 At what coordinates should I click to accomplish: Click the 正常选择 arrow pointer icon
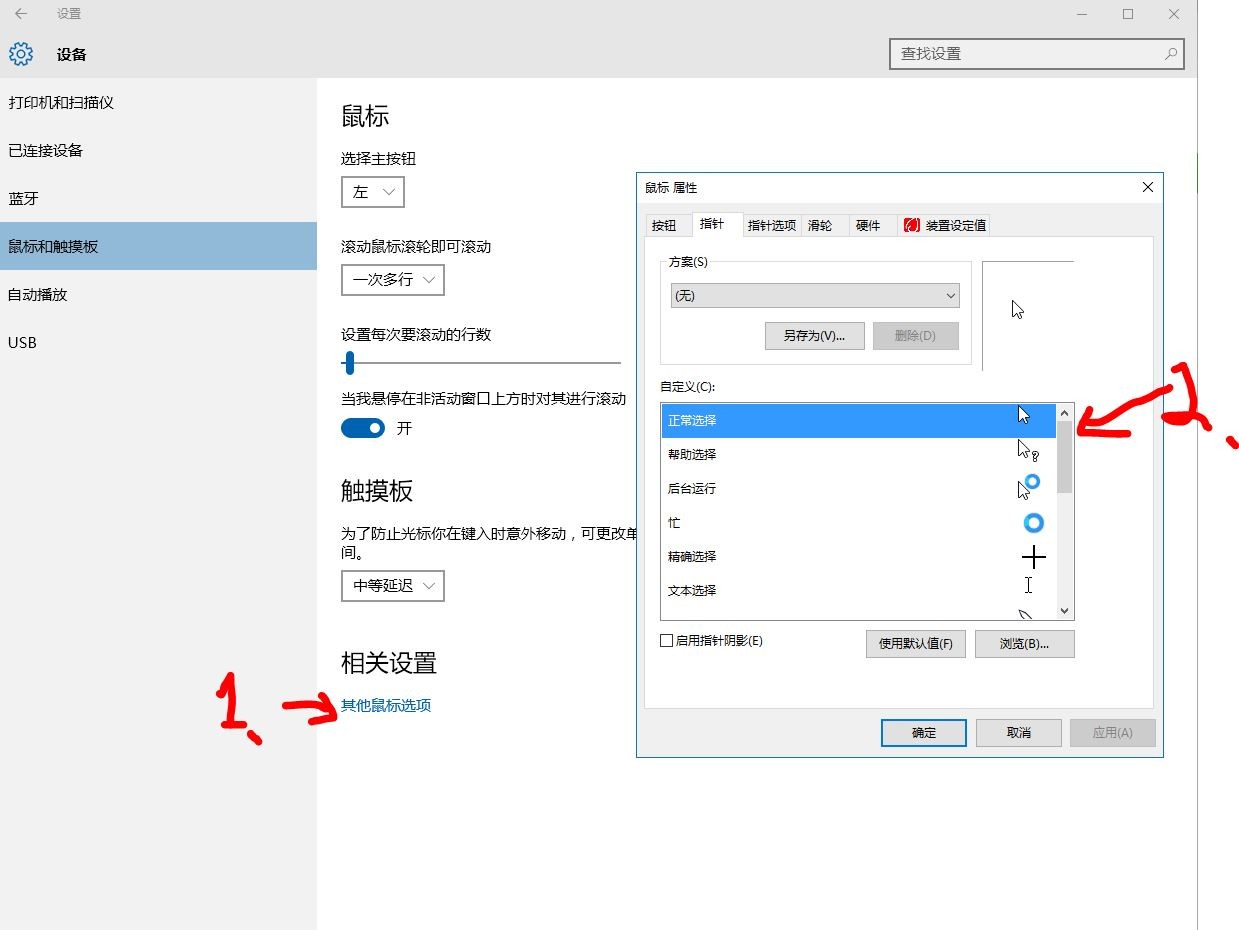point(1022,414)
